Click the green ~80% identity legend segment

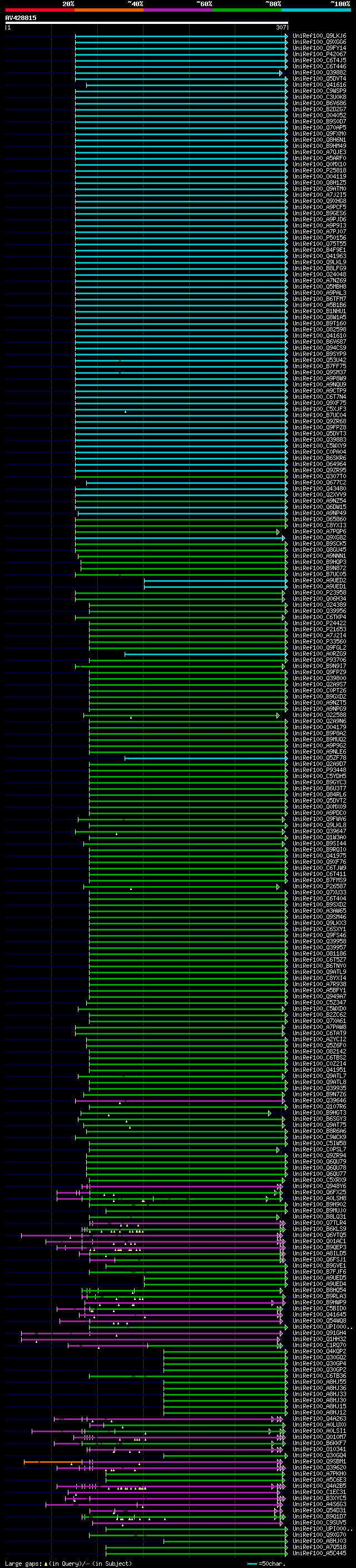pos(246,10)
